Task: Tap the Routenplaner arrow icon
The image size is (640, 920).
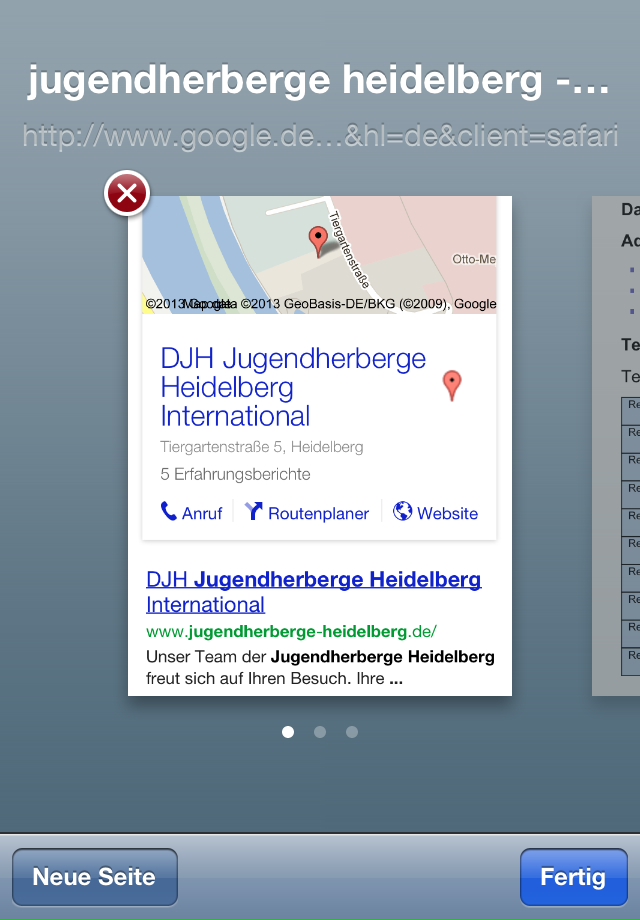Action: [x=253, y=512]
